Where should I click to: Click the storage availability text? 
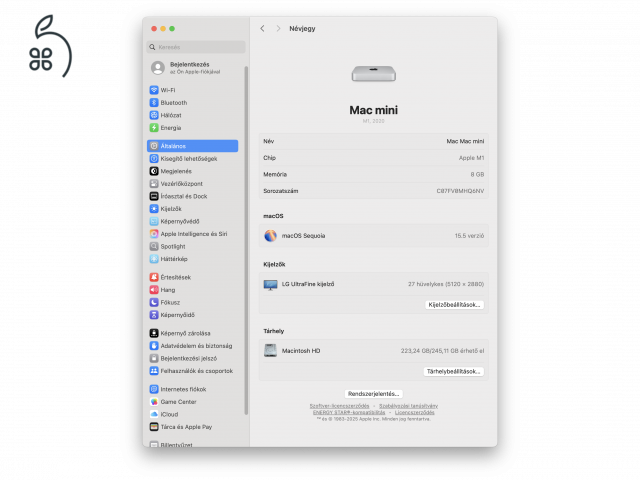(x=442, y=351)
